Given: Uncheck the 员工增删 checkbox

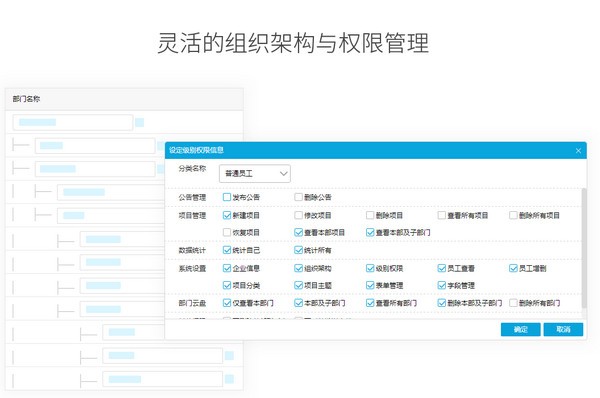Looking at the screenshot, I should [x=513, y=268].
